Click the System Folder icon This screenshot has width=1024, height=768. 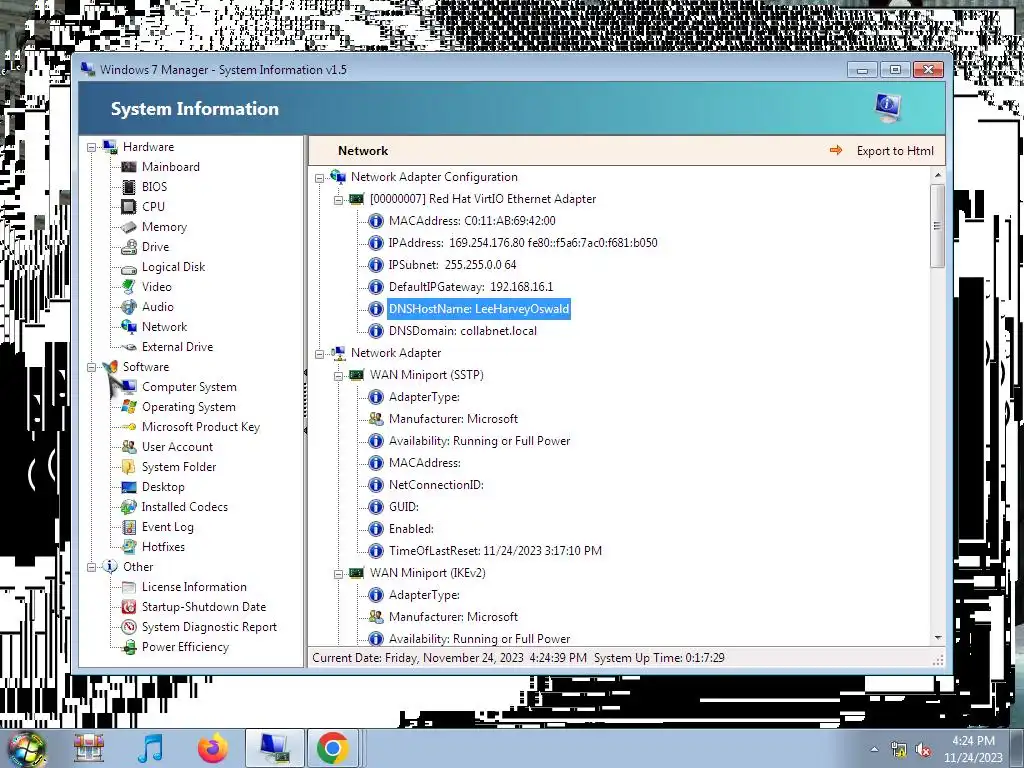pyautogui.click(x=129, y=468)
